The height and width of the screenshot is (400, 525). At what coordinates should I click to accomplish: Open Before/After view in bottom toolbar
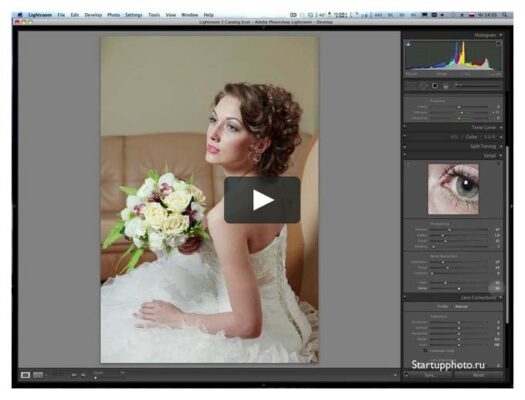[x=38, y=375]
